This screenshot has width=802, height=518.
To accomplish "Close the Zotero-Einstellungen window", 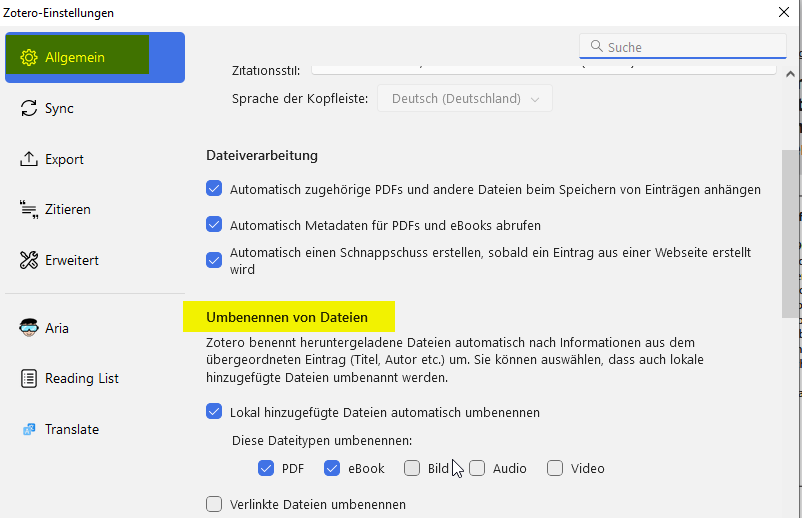I will tap(784, 12).
